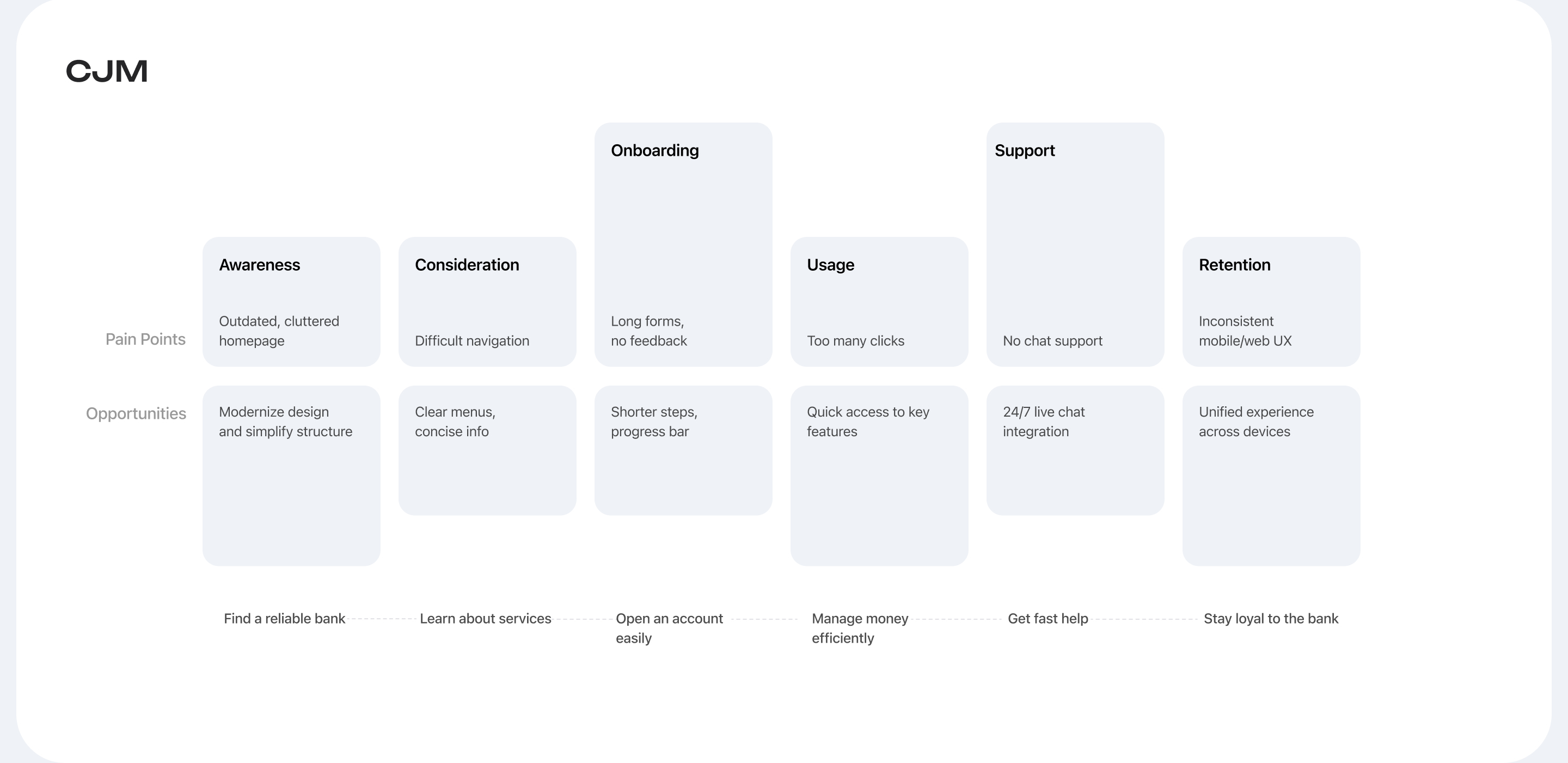Screen dimensions: 1568x763
Task: Click the 'Find a reliable bank' goal
Action: [x=284, y=619]
